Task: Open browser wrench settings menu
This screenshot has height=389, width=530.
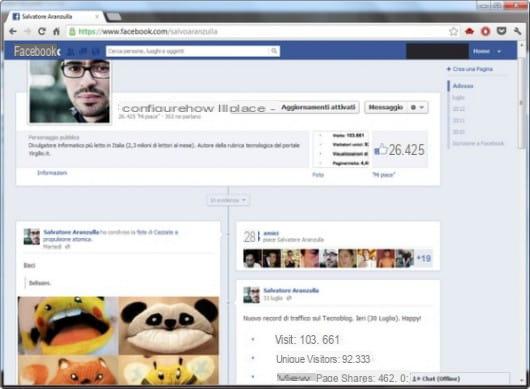Action: (x=517, y=31)
